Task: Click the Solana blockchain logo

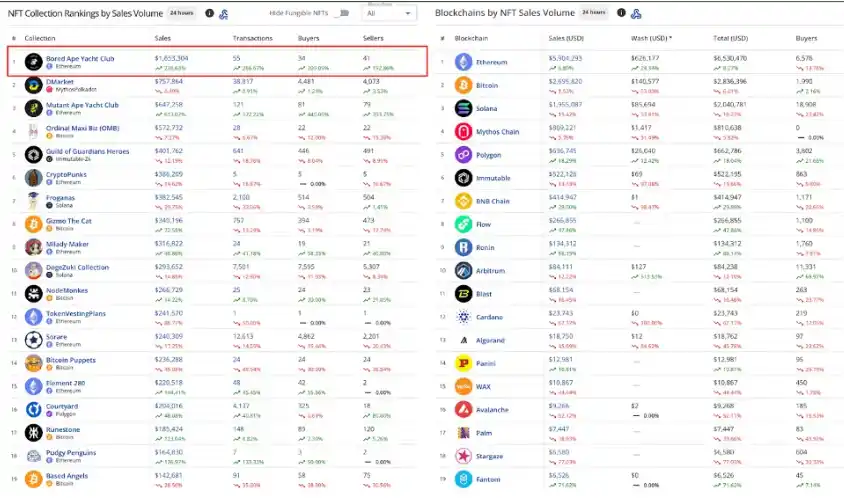Action: [x=463, y=108]
